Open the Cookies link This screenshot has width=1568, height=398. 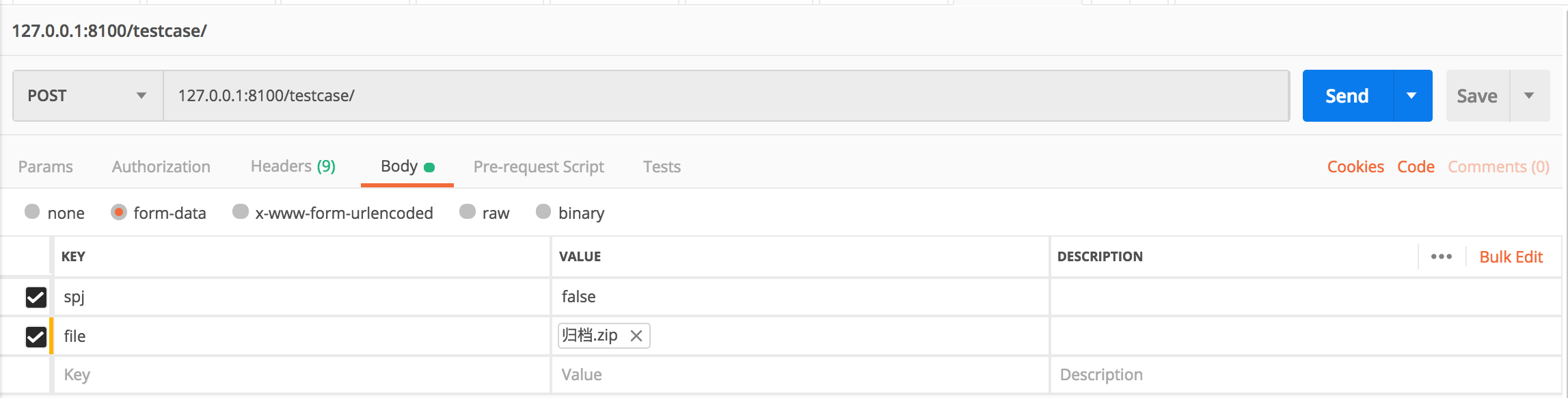coord(1355,167)
